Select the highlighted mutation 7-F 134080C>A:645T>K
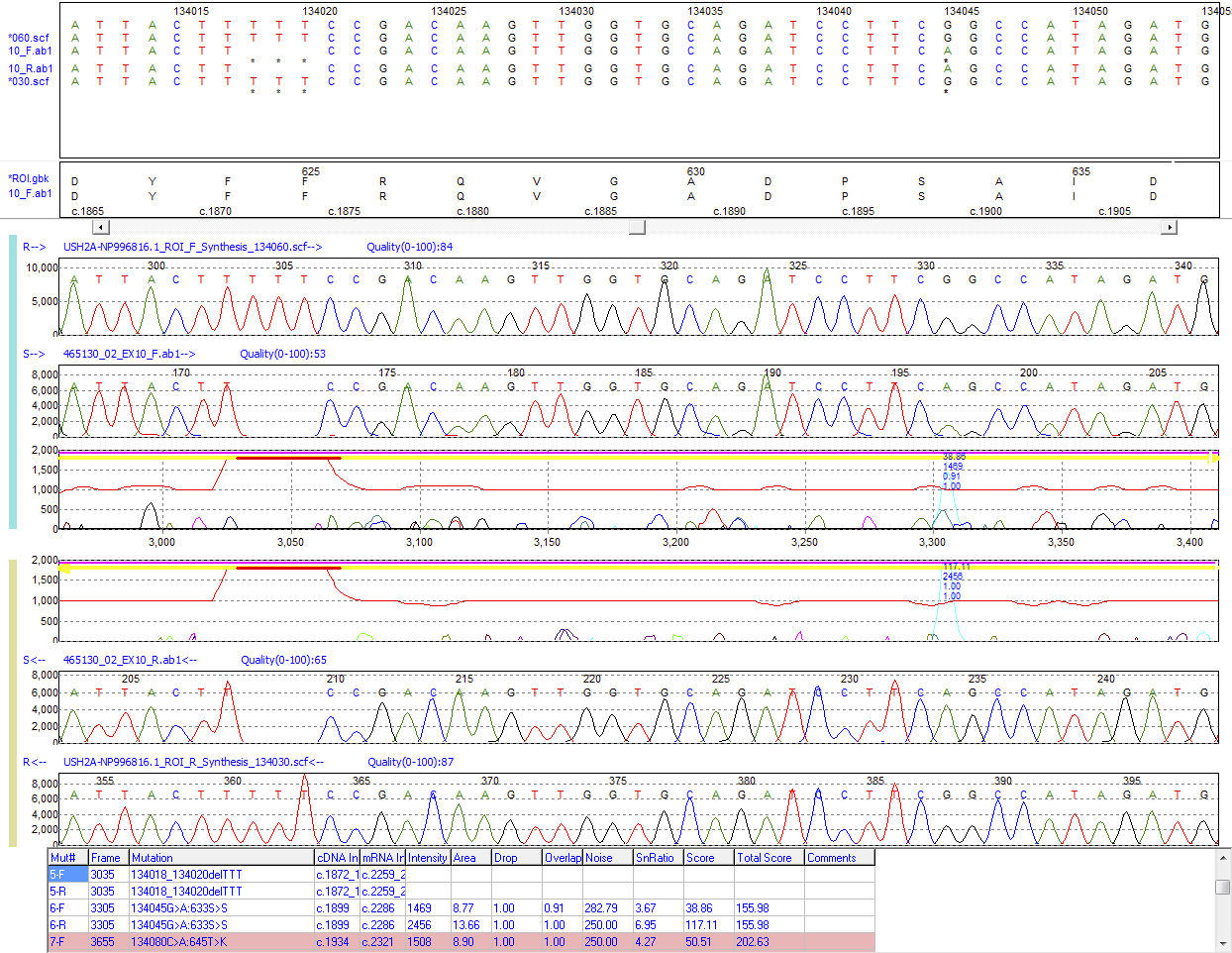Image resolution: width=1232 pixels, height=953 pixels. pos(198,941)
